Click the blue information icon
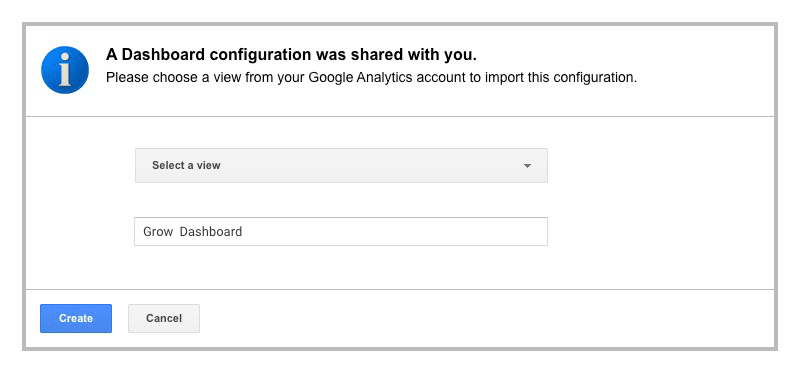Screen dimensions: 802x373 click(65, 70)
